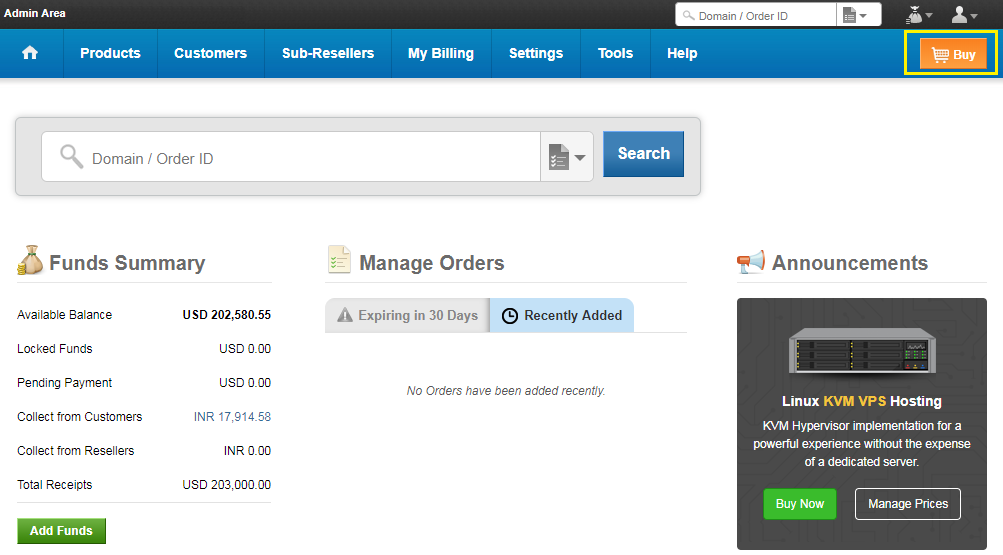Focus the main Domain / Order ID field
The image size is (1003, 555).
pyautogui.click(x=291, y=157)
